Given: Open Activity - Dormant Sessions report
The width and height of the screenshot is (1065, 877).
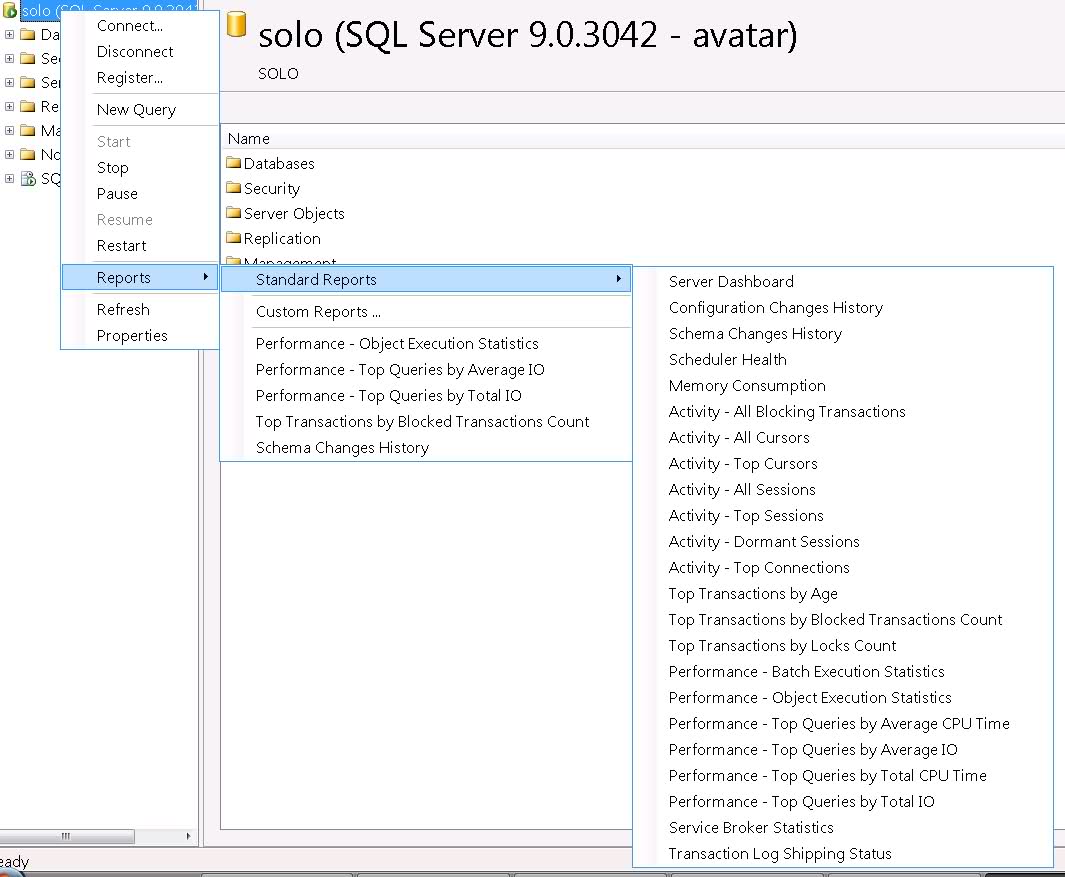Looking at the screenshot, I should [764, 541].
